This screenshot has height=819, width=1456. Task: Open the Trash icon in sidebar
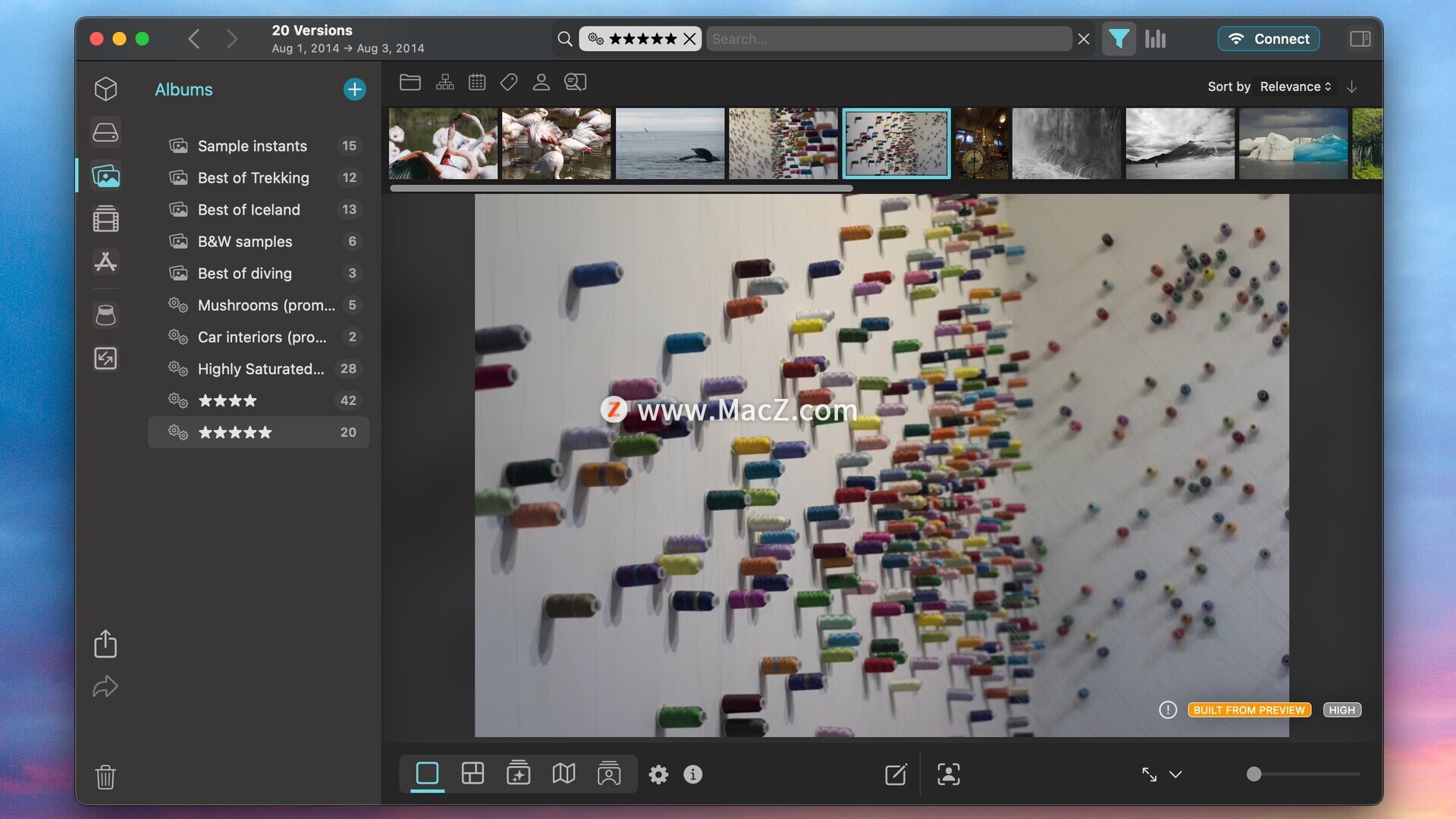click(x=105, y=777)
